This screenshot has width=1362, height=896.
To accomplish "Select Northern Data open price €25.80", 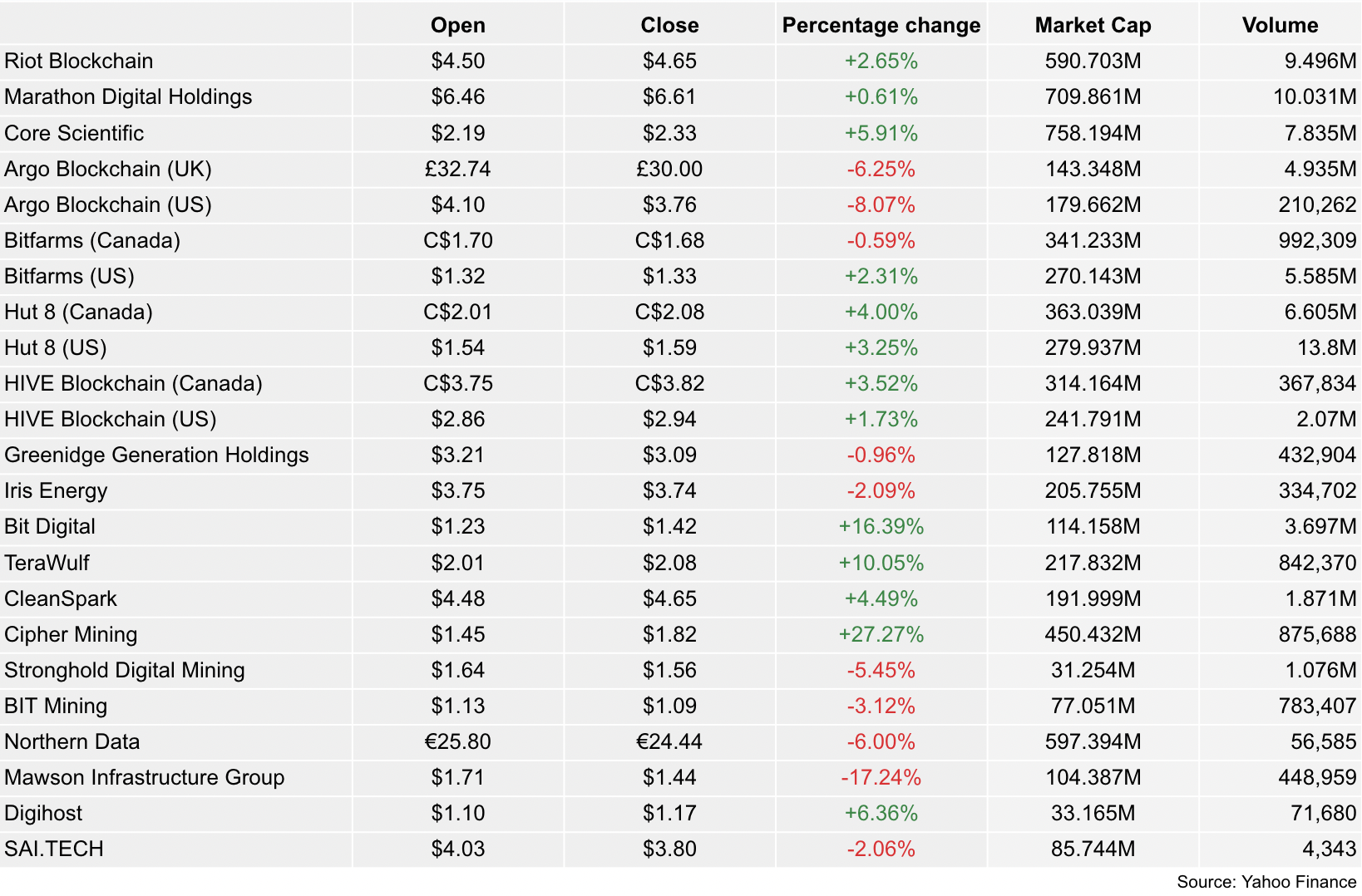I will coord(457,741).
